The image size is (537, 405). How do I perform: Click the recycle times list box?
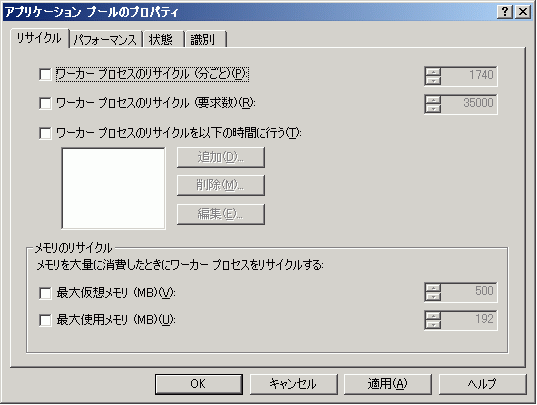coord(113,188)
